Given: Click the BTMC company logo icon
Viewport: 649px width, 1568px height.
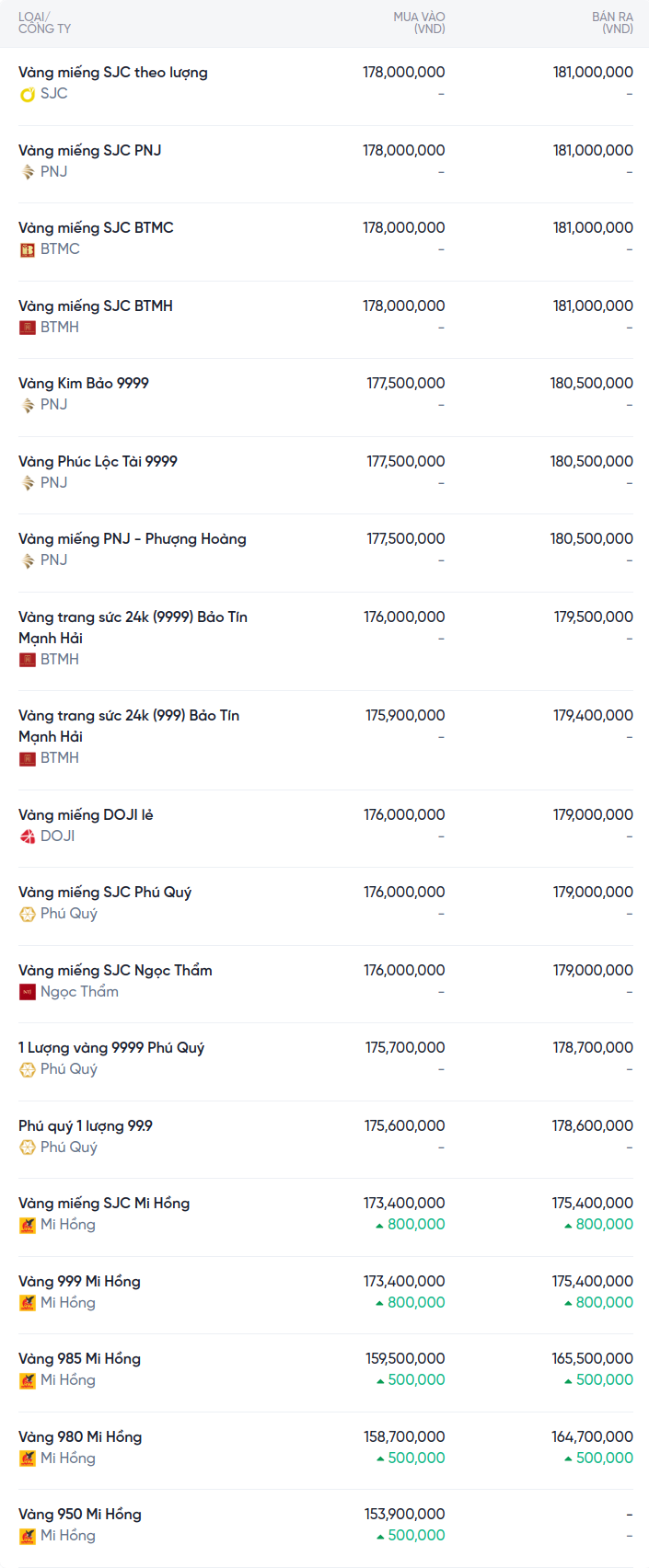Looking at the screenshot, I should (x=28, y=249).
